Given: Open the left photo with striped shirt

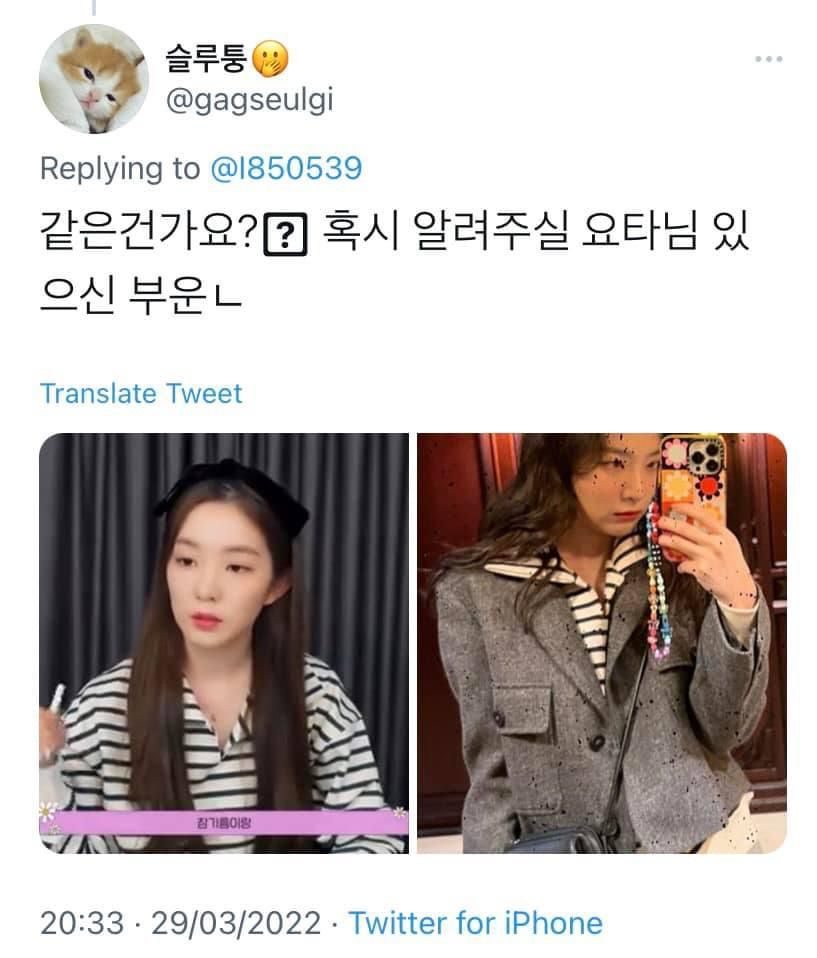Looking at the screenshot, I should click(224, 643).
